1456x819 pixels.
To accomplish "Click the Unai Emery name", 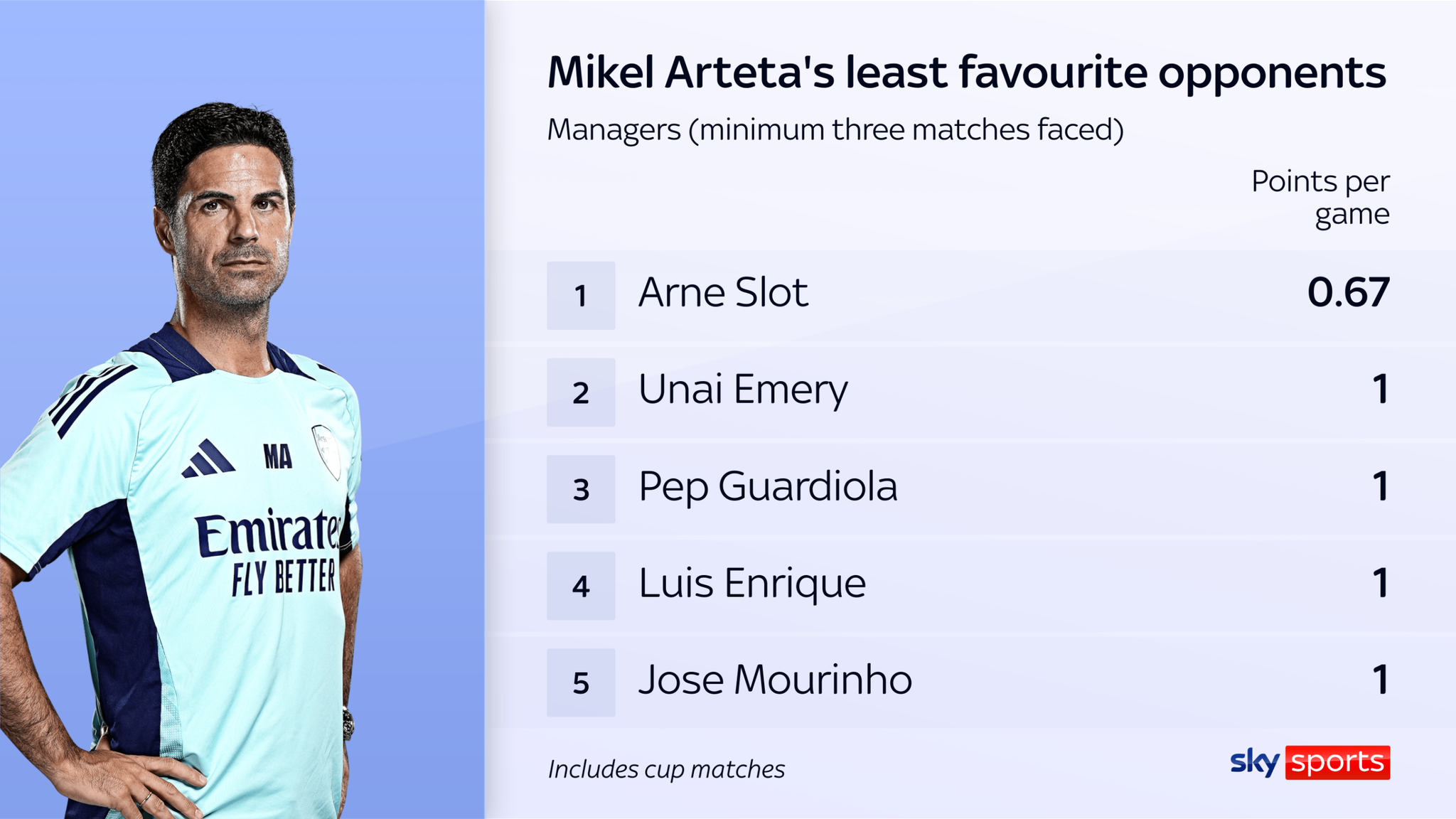I will click(x=743, y=390).
